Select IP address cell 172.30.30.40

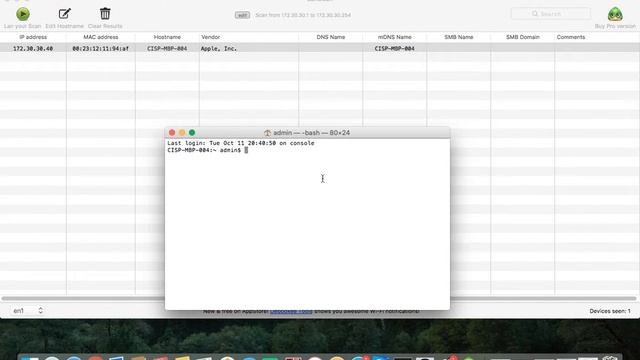(33, 49)
